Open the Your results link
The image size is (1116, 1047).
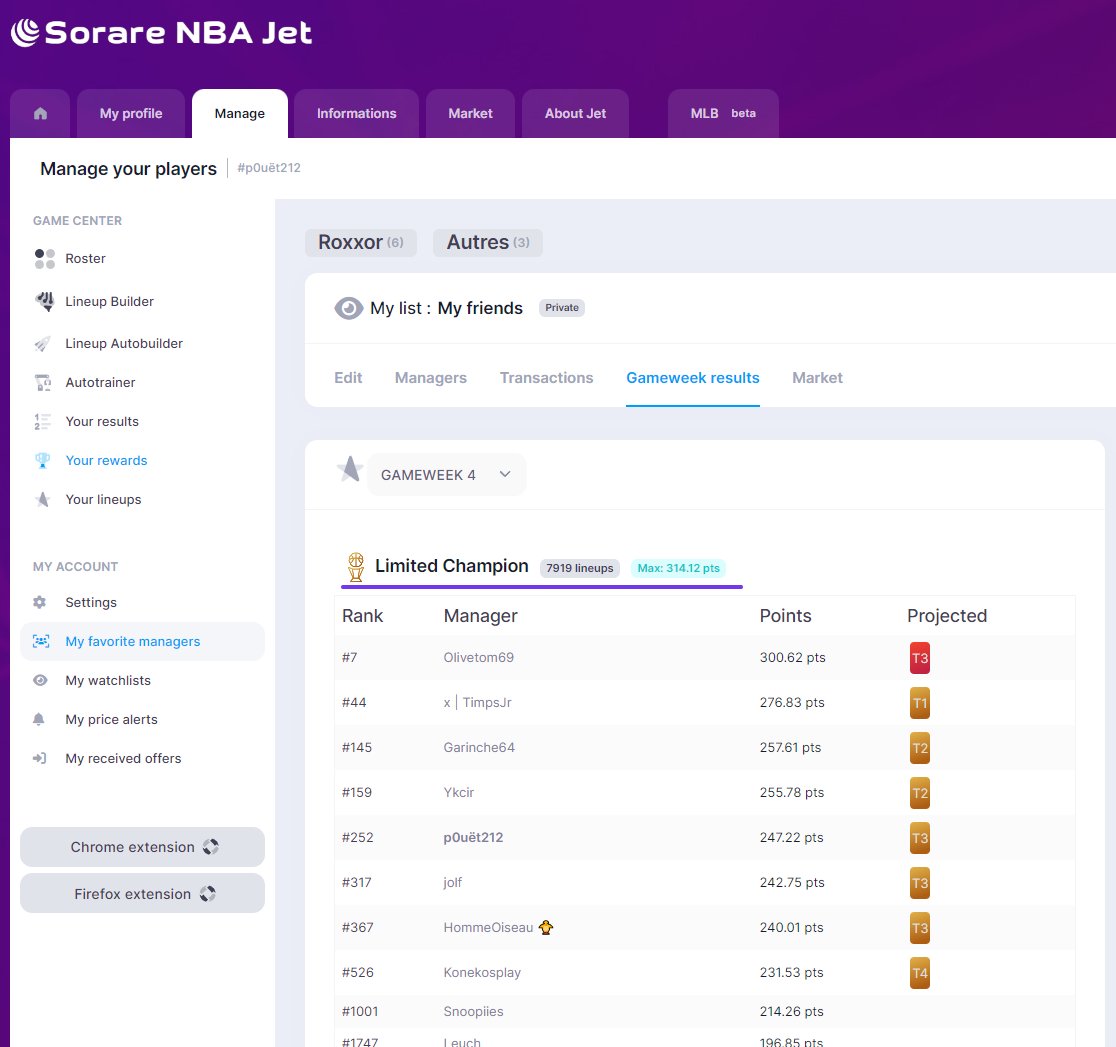pyautogui.click(x=102, y=421)
